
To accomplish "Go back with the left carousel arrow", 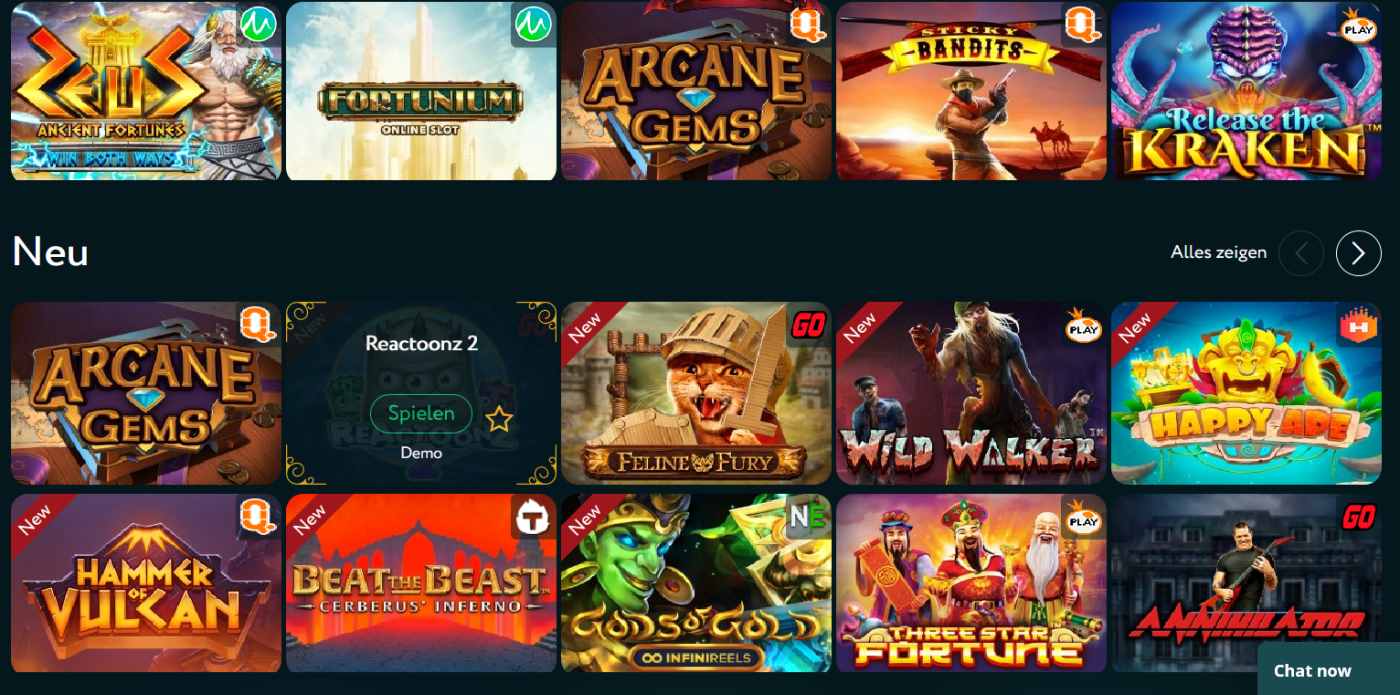I will (x=1301, y=253).
